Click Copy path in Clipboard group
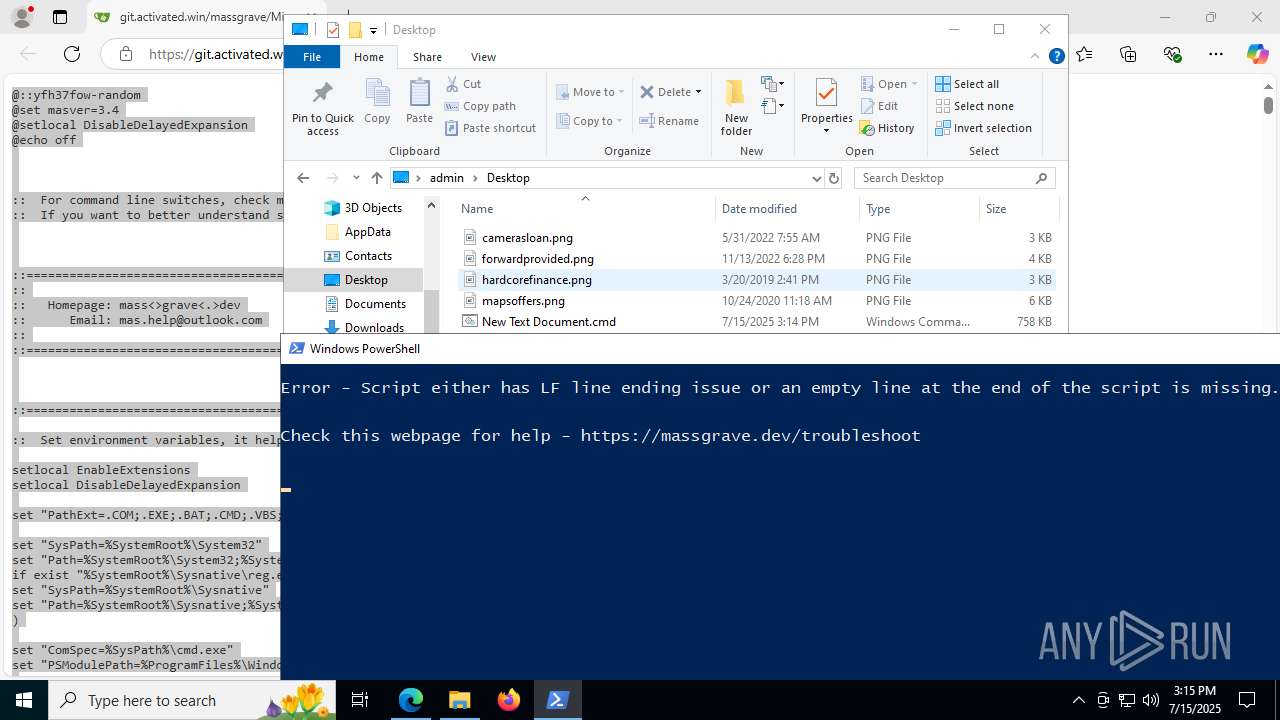 click(x=480, y=106)
